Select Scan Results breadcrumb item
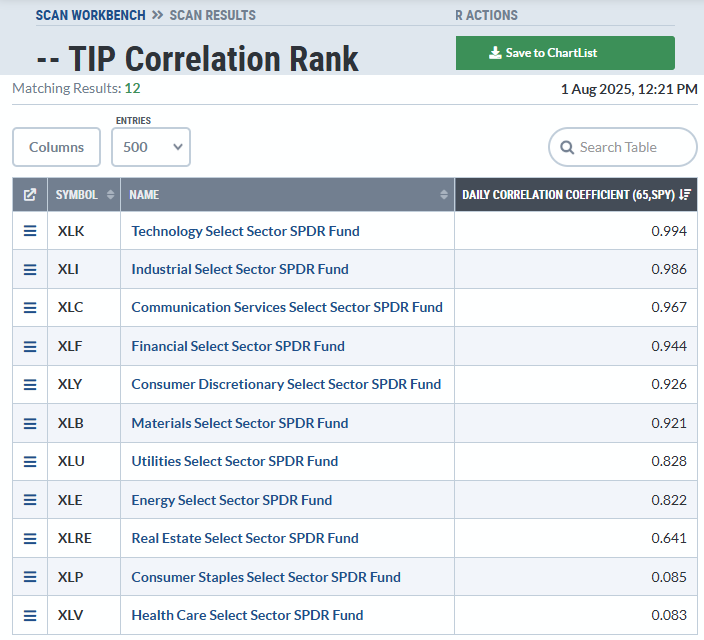Viewport: 704px width, 640px height. (212, 15)
